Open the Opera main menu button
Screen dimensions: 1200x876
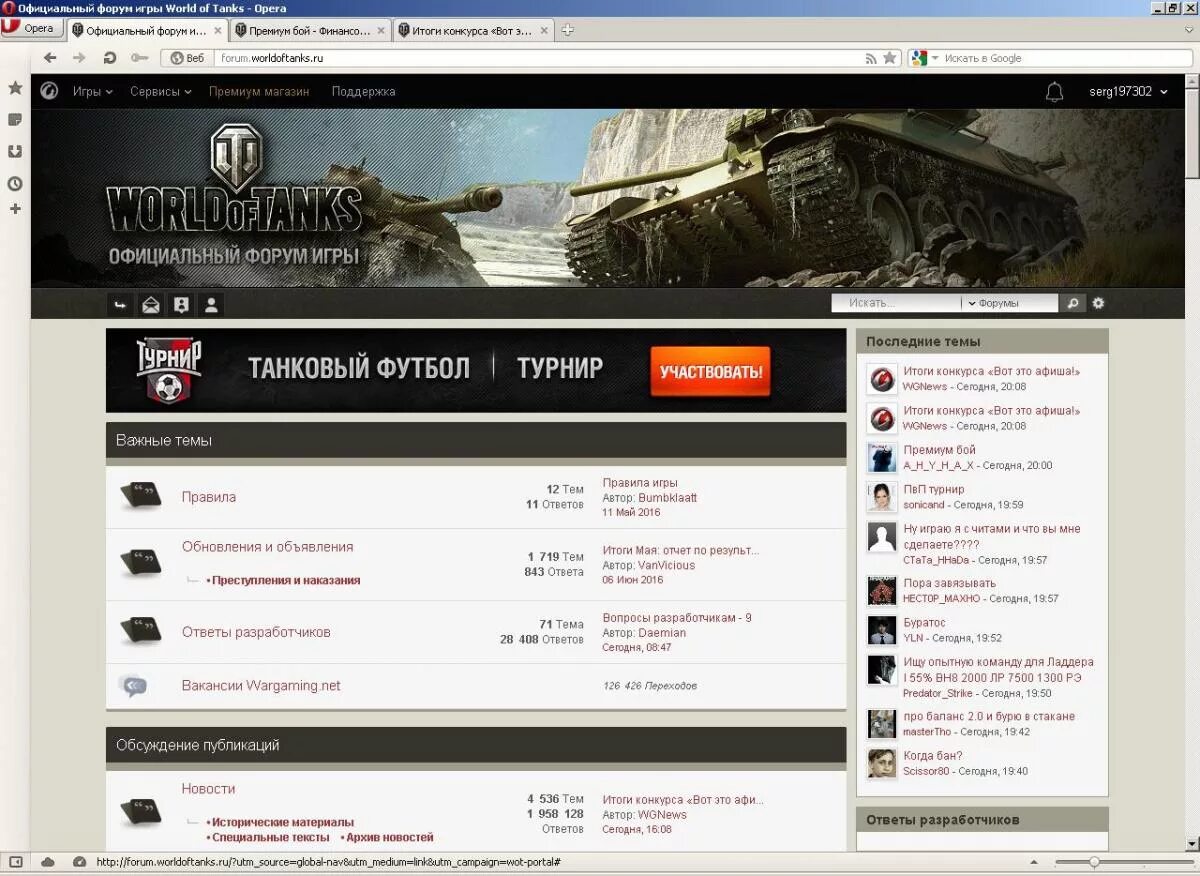click(32, 28)
